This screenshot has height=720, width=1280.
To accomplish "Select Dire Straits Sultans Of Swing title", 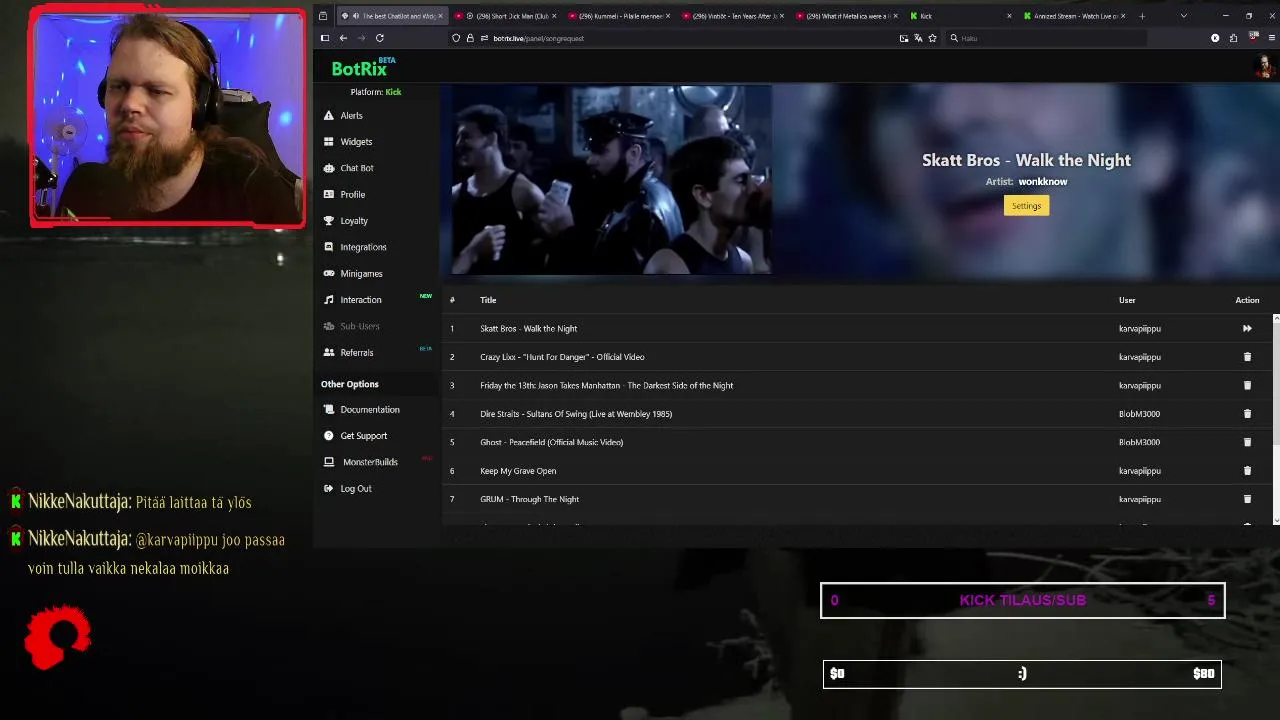I will tap(576, 414).
